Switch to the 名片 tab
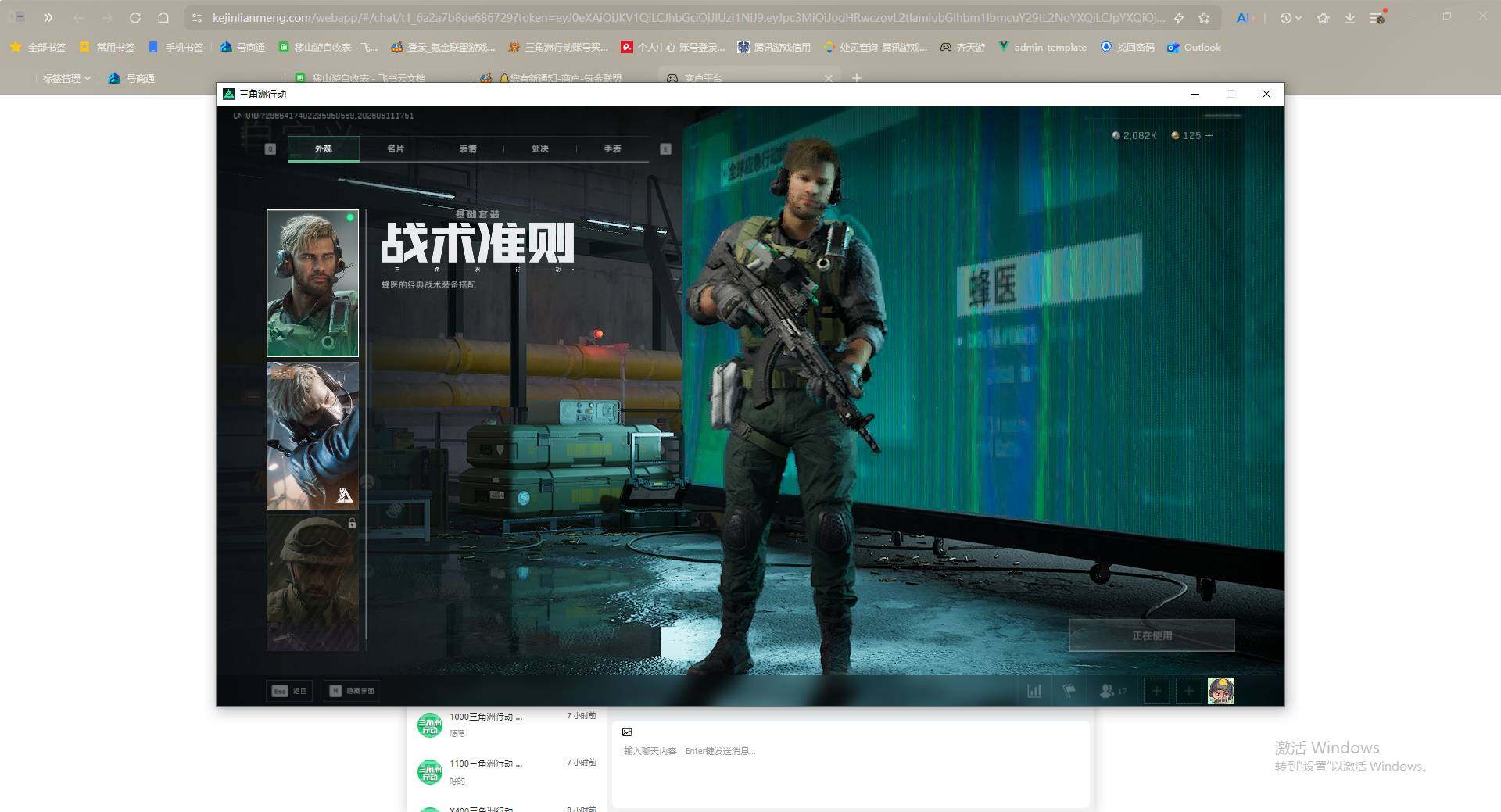Screen dimensions: 1501x812 [396, 148]
